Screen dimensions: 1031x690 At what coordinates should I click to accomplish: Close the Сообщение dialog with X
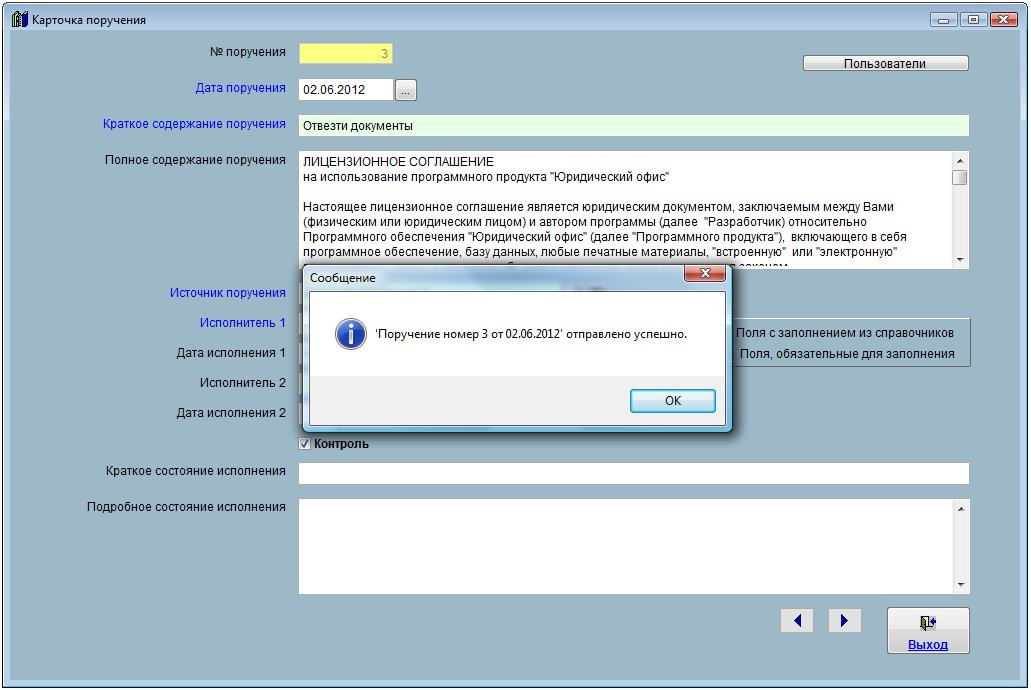tap(705, 273)
